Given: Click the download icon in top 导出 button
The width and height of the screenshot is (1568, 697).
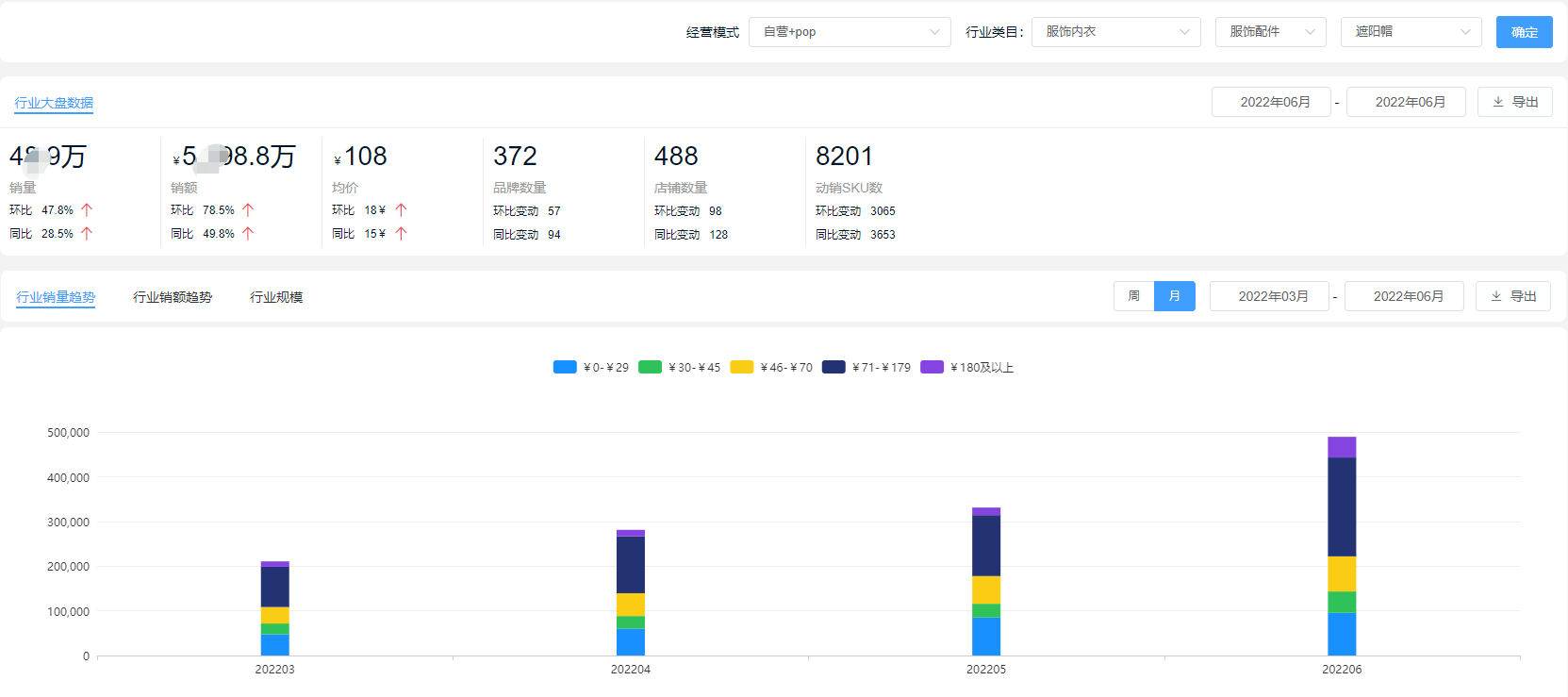Looking at the screenshot, I should pyautogui.click(x=1498, y=102).
